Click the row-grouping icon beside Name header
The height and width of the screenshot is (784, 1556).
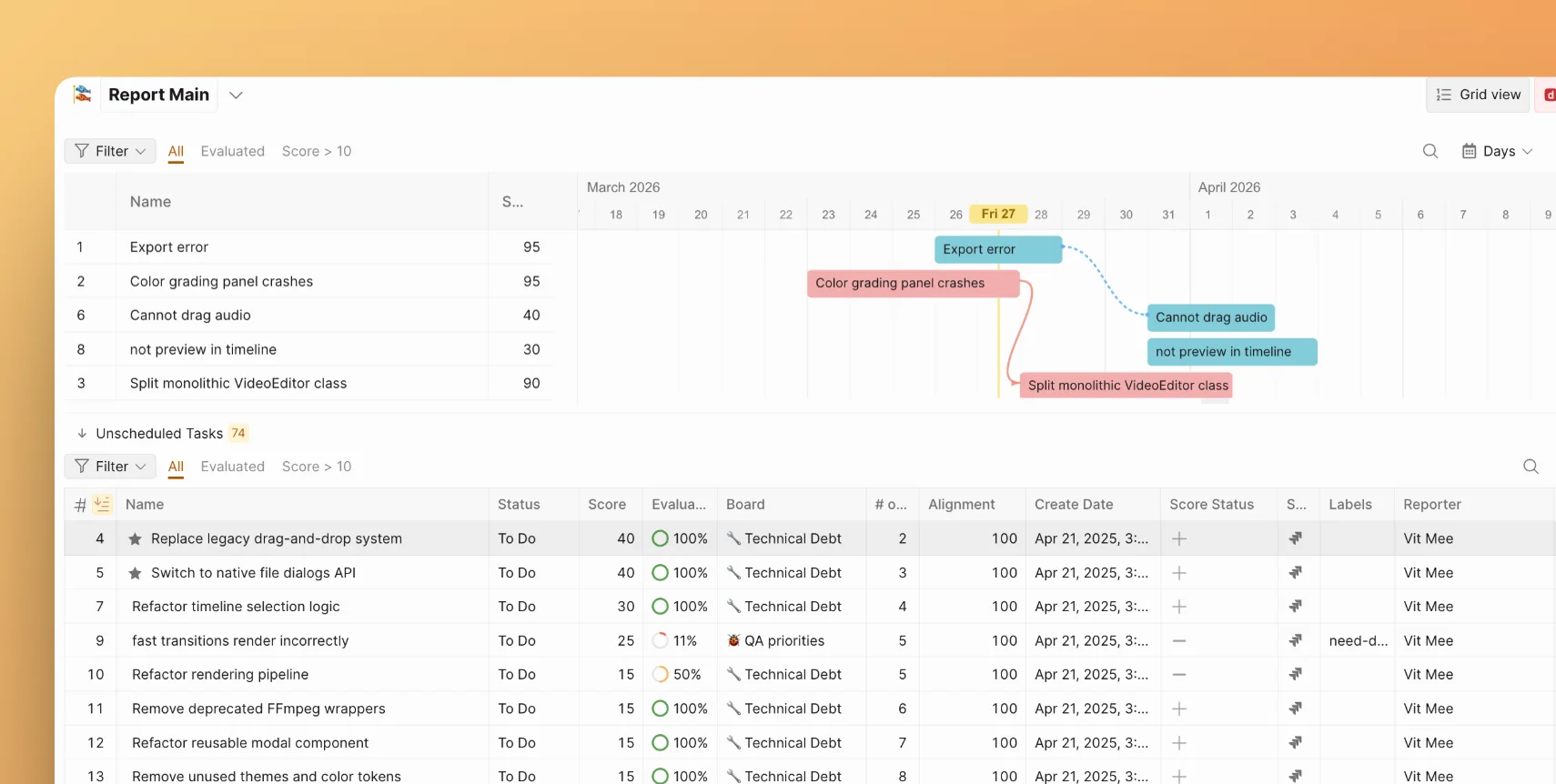102,504
